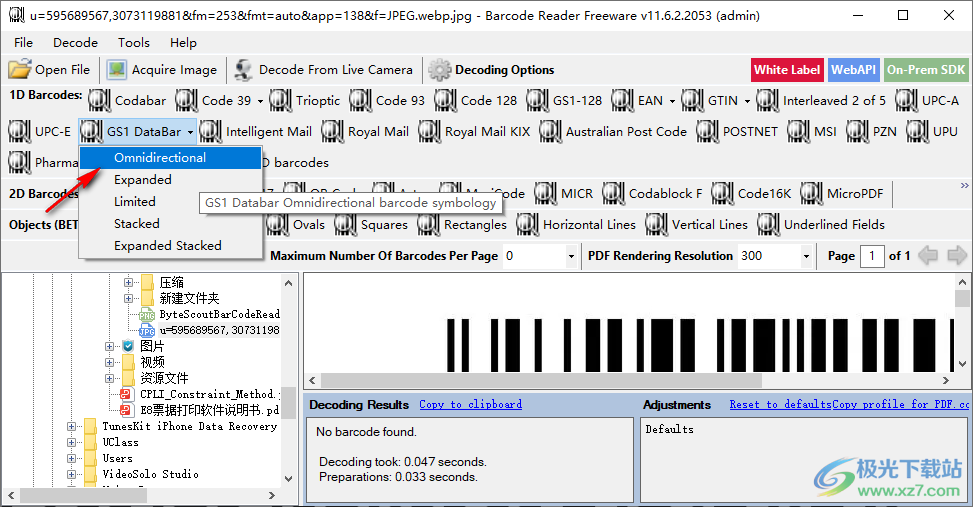
Task: Click the Ovals object icon
Action: [x=277, y=225]
